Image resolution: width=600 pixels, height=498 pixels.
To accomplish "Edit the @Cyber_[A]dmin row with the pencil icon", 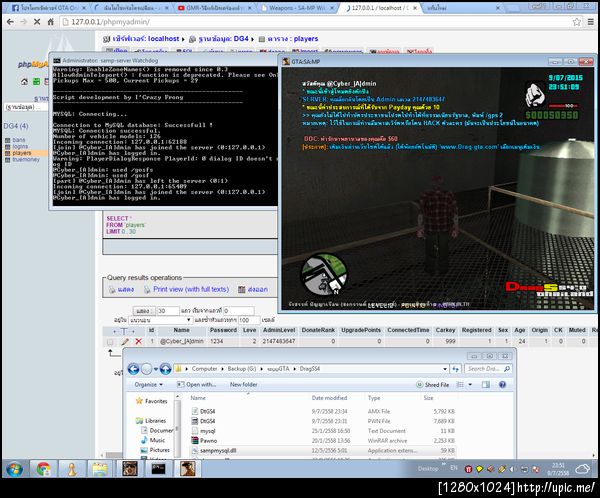I will 125,341.
